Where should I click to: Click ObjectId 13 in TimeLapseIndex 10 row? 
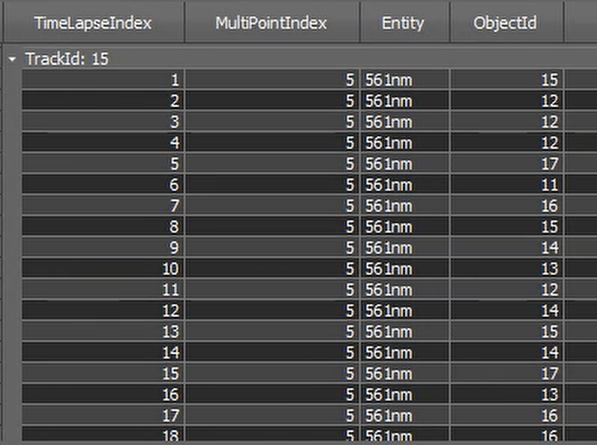507,268
